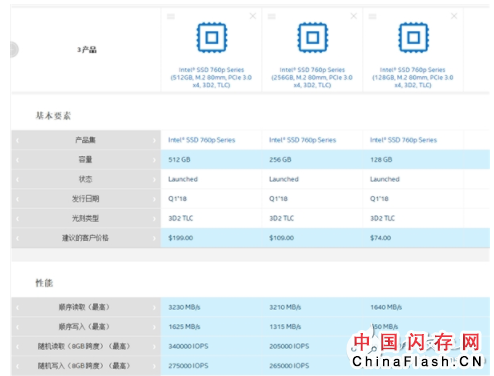Image resolution: width=494 pixels, height=376 pixels.
Task: Click the right chevron on the 顺序读取 row
Action: click(154, 307)
